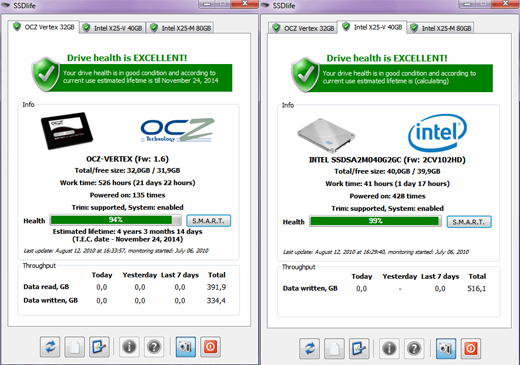Click the black OCZ drive picture
The width and height of the screenshot is (520, 365).
coord(67,130)
